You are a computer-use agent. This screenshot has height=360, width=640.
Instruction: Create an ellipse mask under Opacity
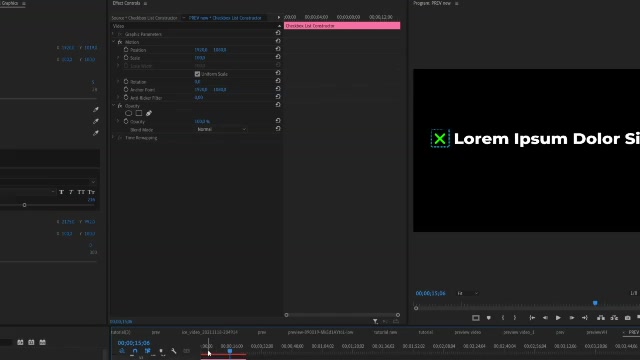(x=129, y=113)
